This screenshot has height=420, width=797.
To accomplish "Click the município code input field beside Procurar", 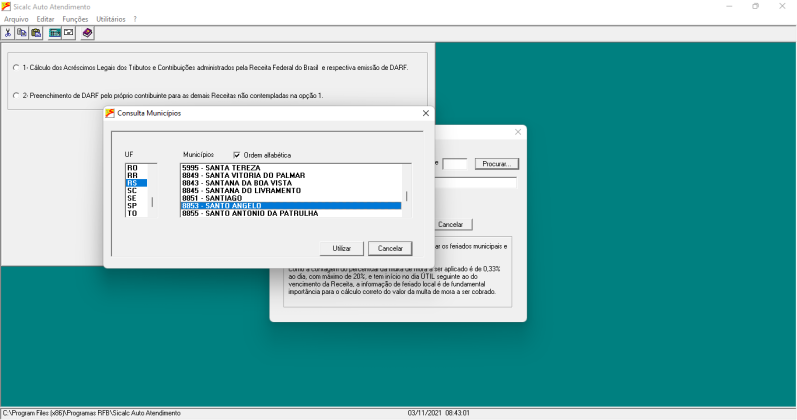I will coord(455,163).
